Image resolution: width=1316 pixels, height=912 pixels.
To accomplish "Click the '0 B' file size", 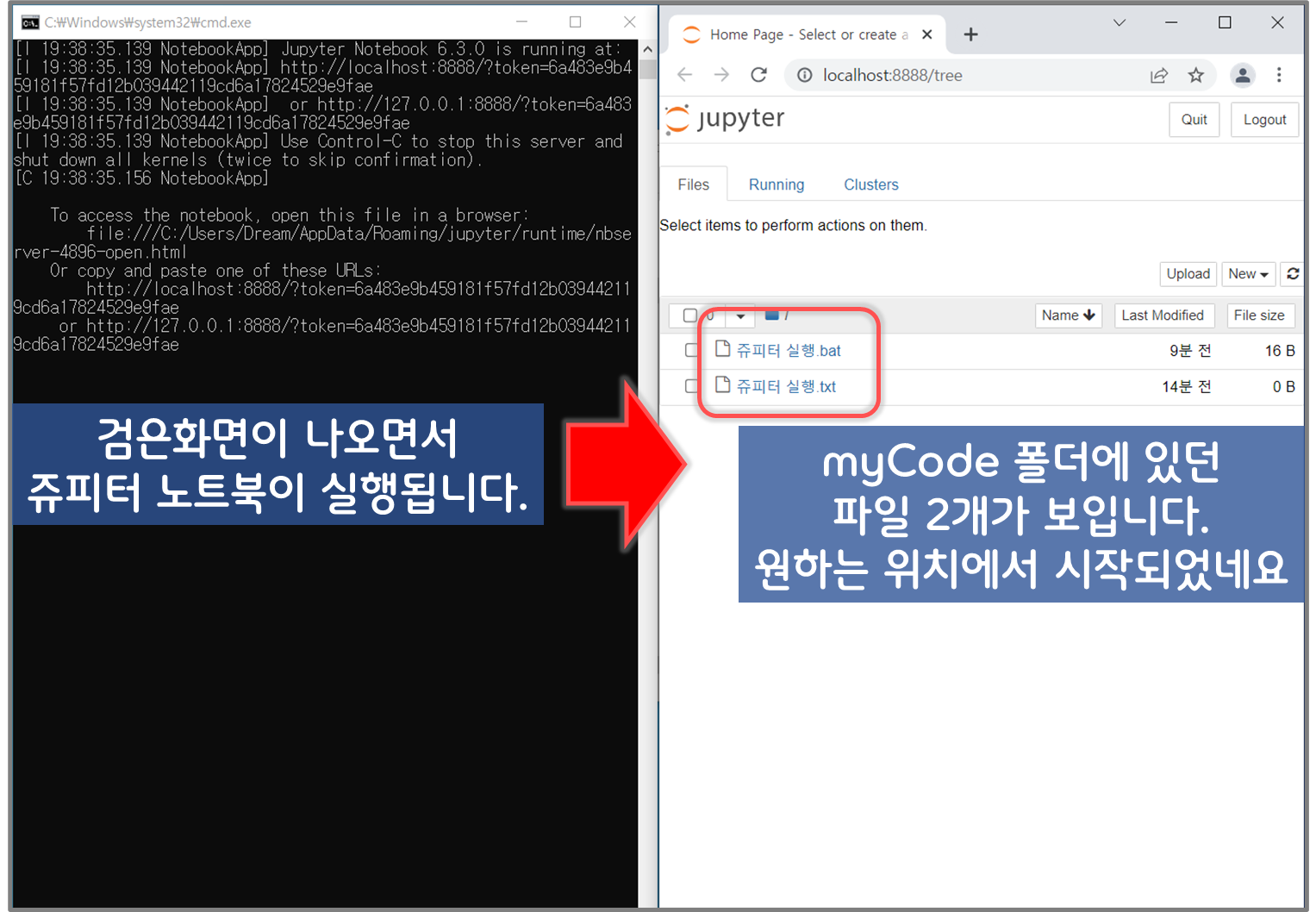I will [1284, 387].
